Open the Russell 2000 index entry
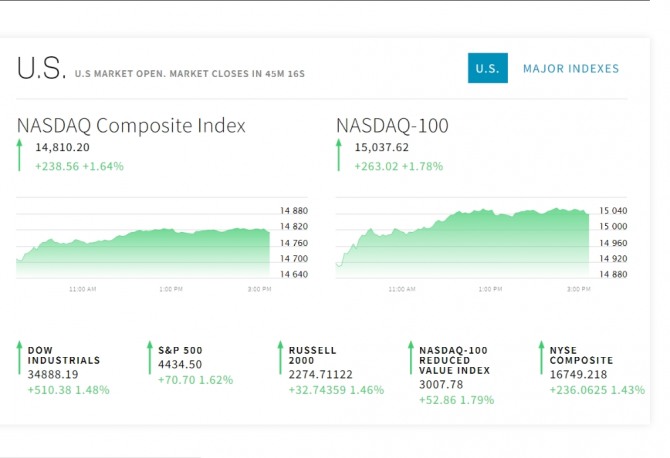The image size is (670, 458). point(336,370)
